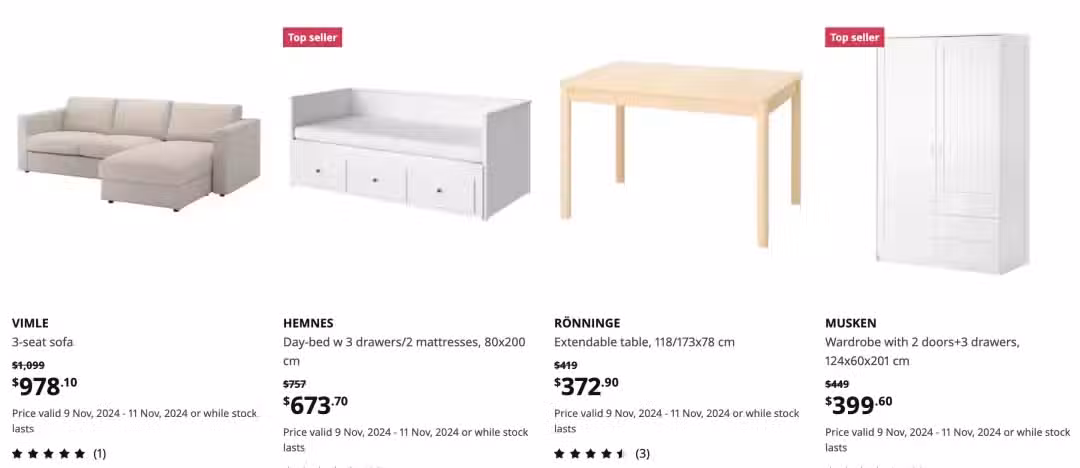Click the VIMLE five-star rating
The width and height of the screenshot is (1080, 468).
click(49, 454)
